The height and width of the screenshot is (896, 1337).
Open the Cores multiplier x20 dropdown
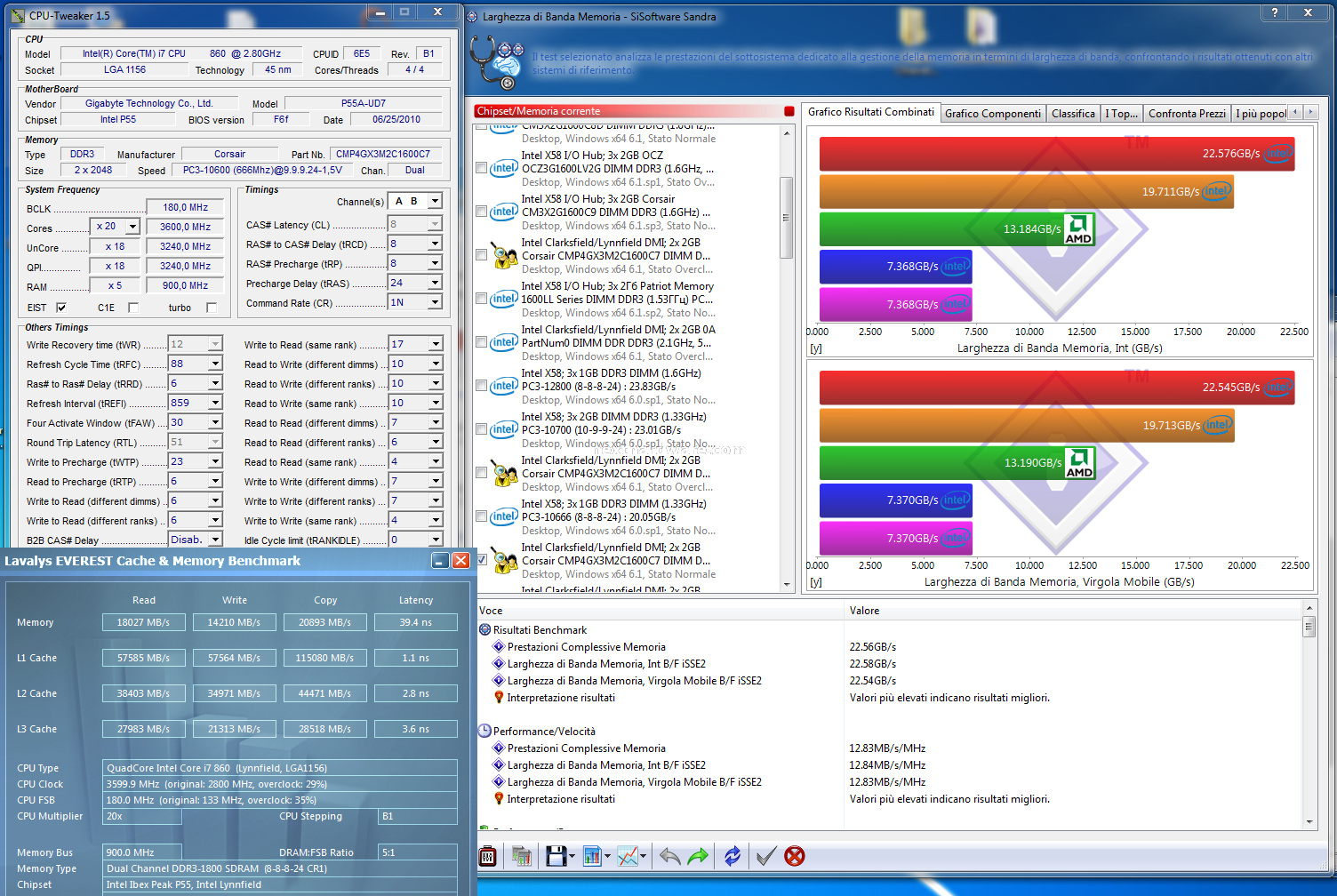(x=132, y=227)
